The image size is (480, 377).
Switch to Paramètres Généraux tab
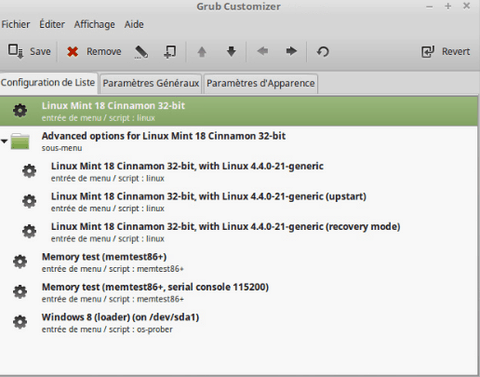click(151, 83)
